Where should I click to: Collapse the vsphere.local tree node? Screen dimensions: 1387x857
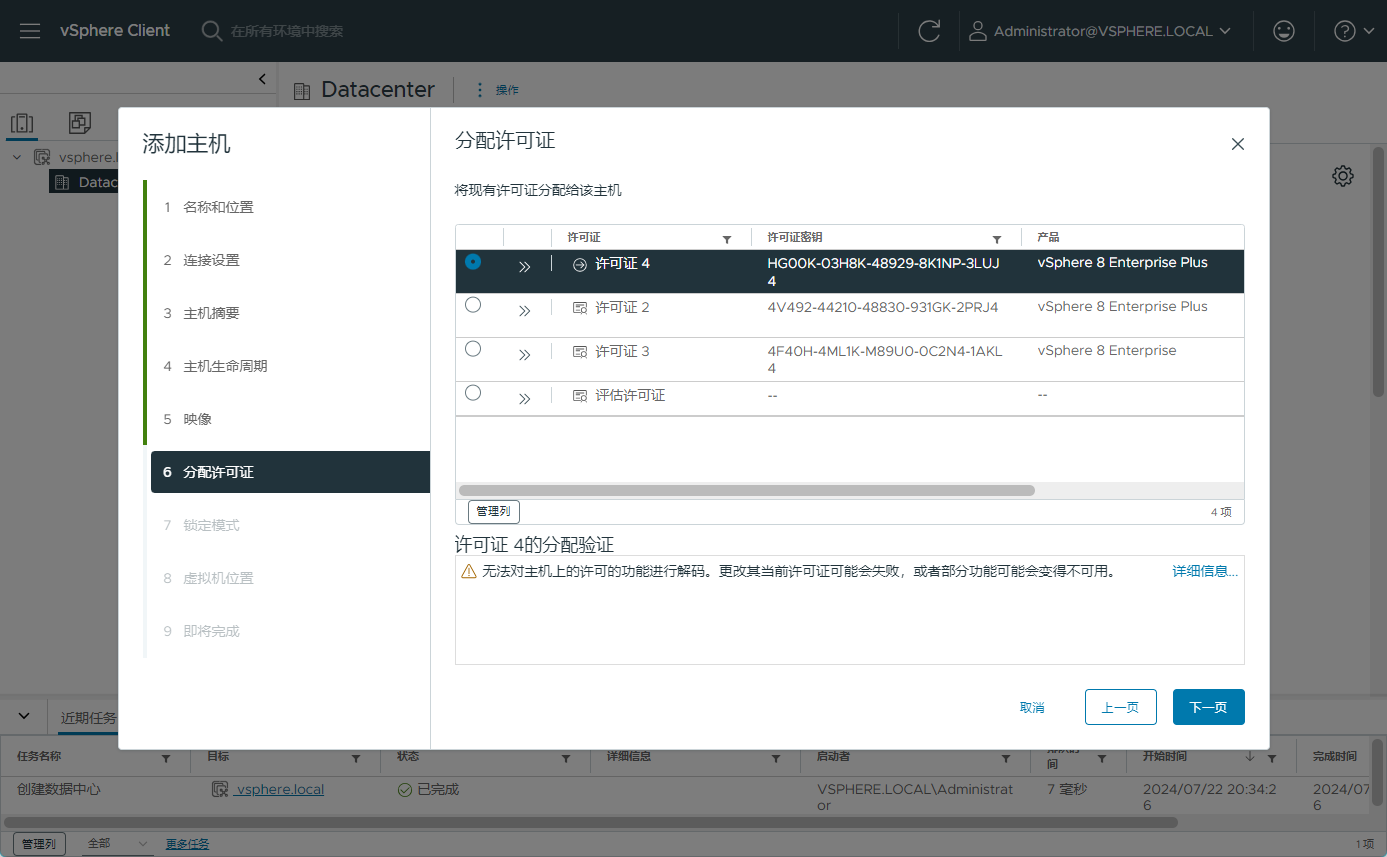click(17, 157)
